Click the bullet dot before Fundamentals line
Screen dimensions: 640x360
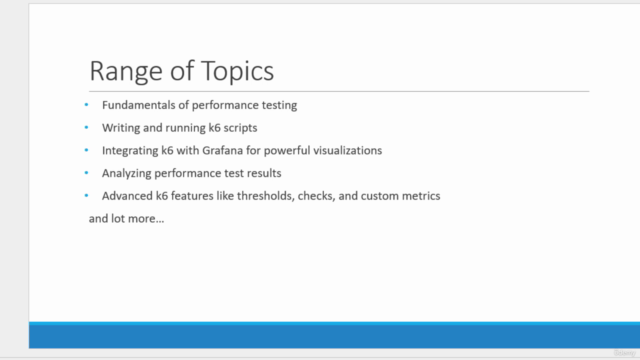pyautogui.click(x=87, y=105)
